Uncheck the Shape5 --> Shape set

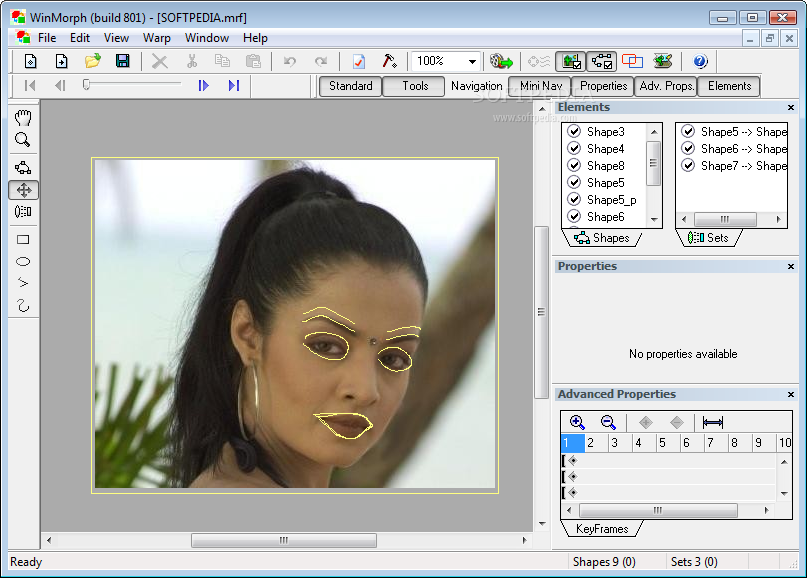[x=688, y=132]
